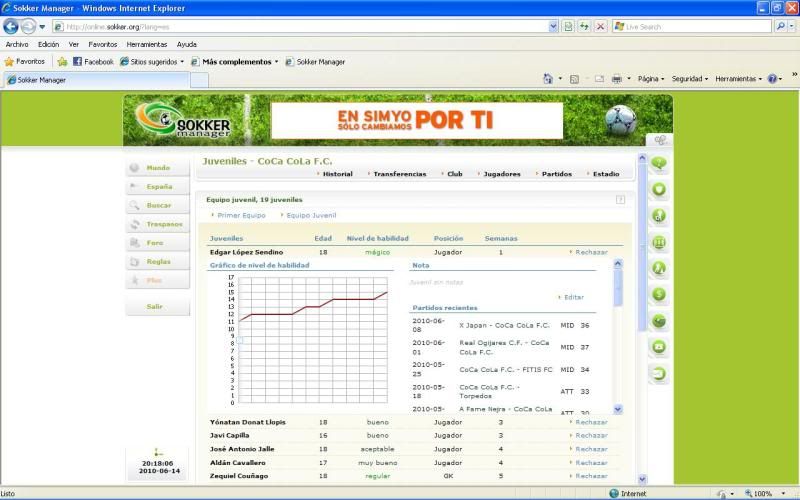Click the green shield icon in right sidebar
800x500 pixels.
659,189
